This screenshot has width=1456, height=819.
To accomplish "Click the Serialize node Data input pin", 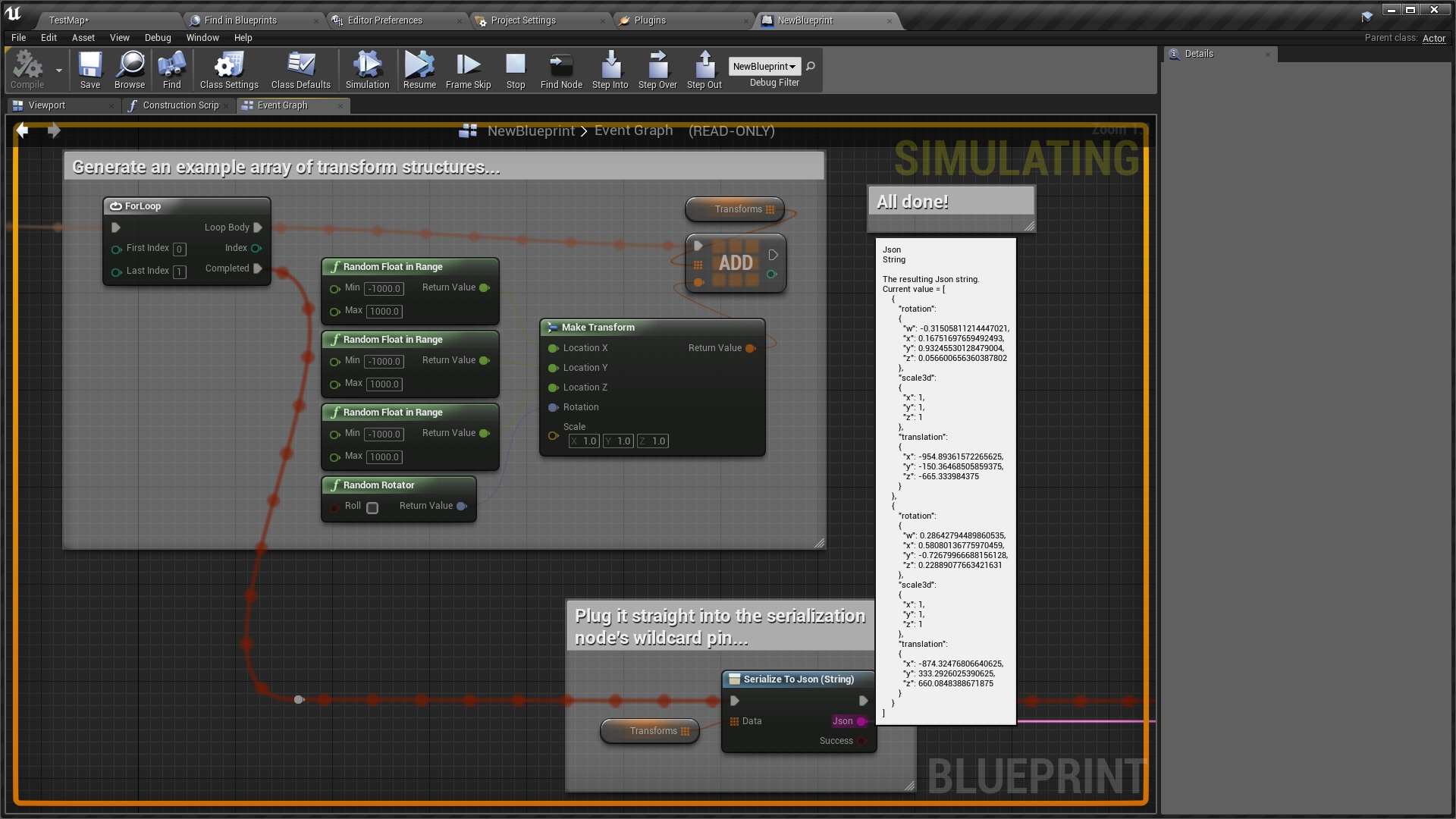I will [x=734, y=721].
